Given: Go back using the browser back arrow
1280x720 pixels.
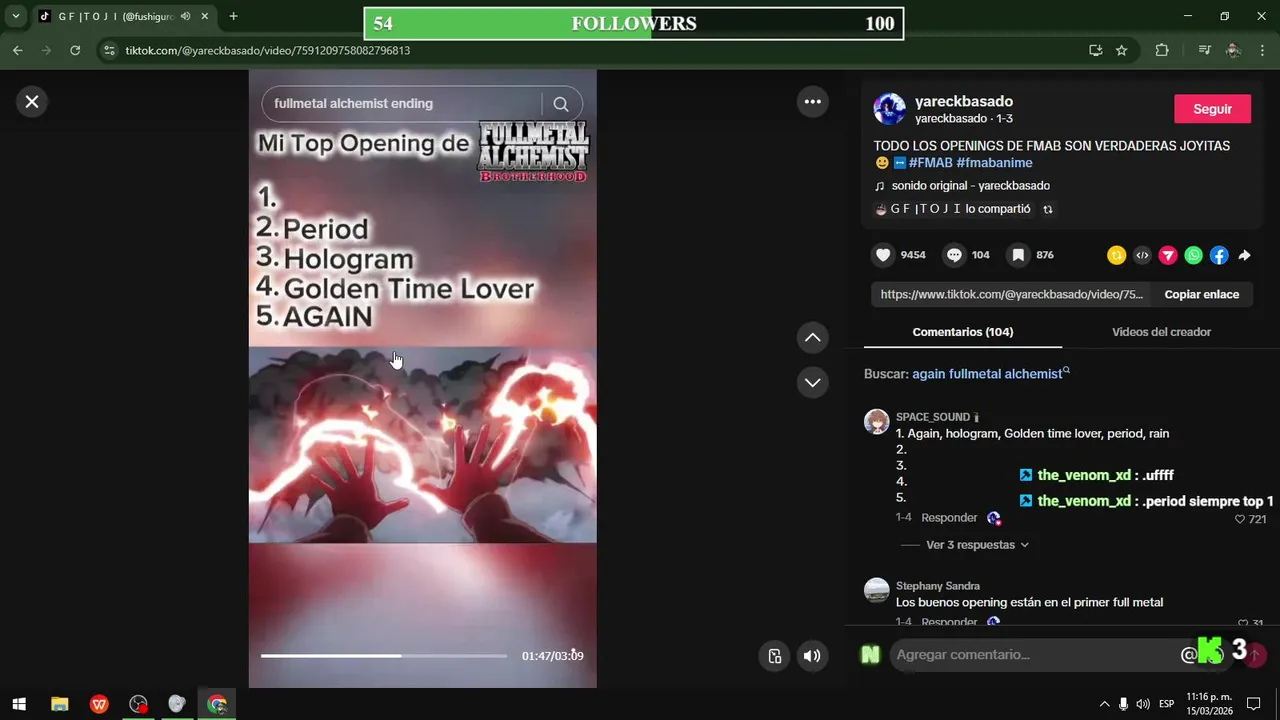Looking at the screenshot, I should (17, 50).
